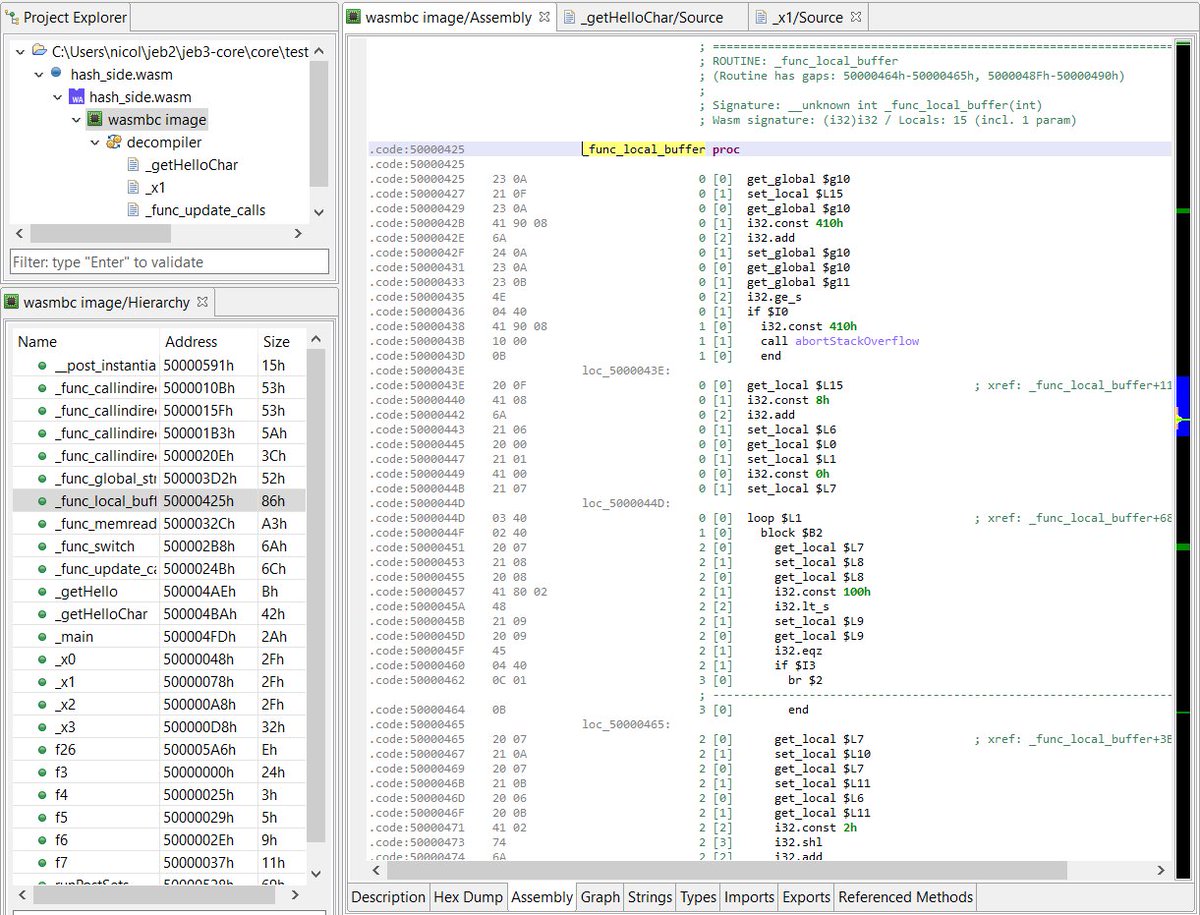Open the Imports bottom tab
Screen dimensions: 1200x915
[x=749, y=897]
